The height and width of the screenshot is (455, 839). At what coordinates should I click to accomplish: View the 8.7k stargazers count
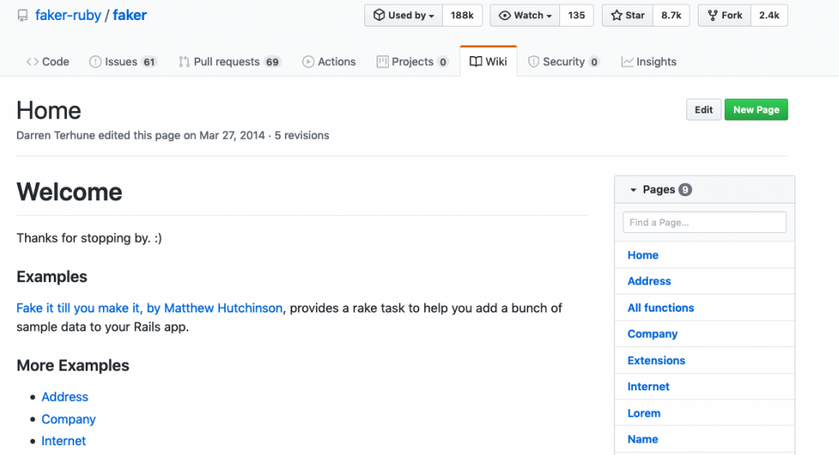click(x=671, y=16)
